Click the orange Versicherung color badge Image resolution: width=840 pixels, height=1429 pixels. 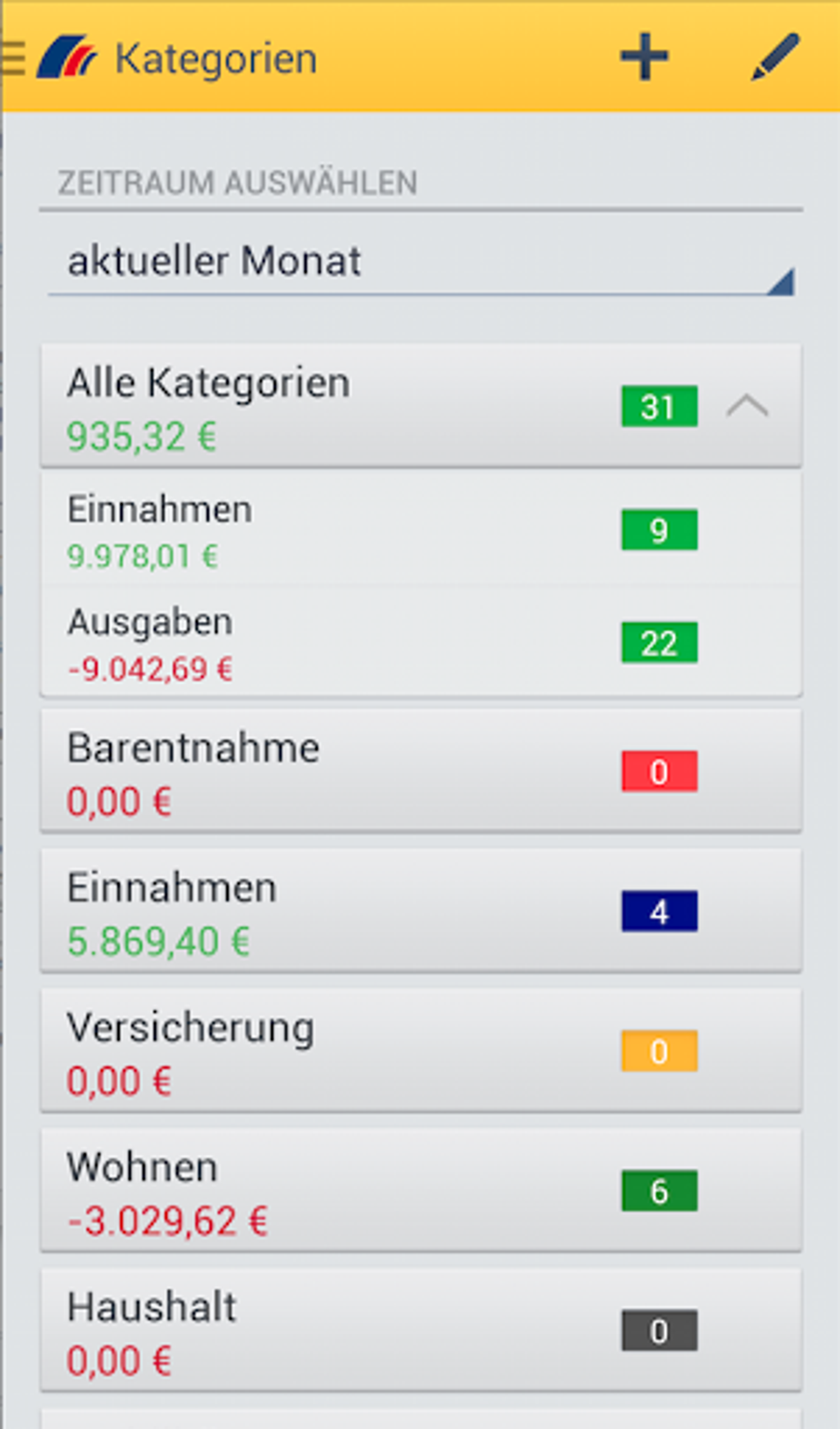click(659, 1052)
